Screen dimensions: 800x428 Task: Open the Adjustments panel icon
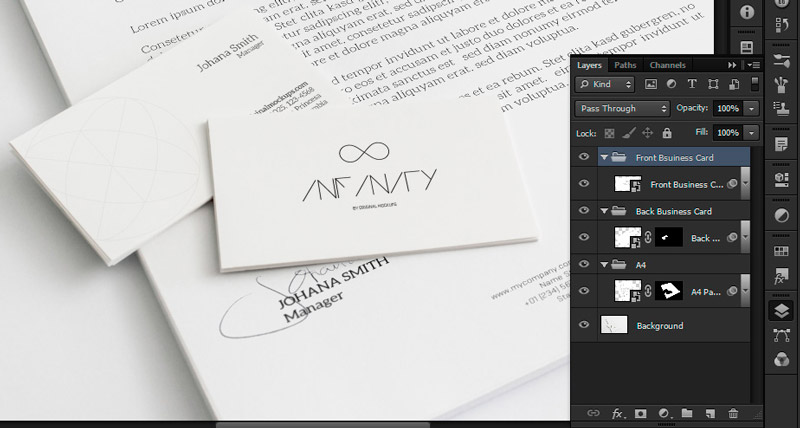tap(781, 216)
